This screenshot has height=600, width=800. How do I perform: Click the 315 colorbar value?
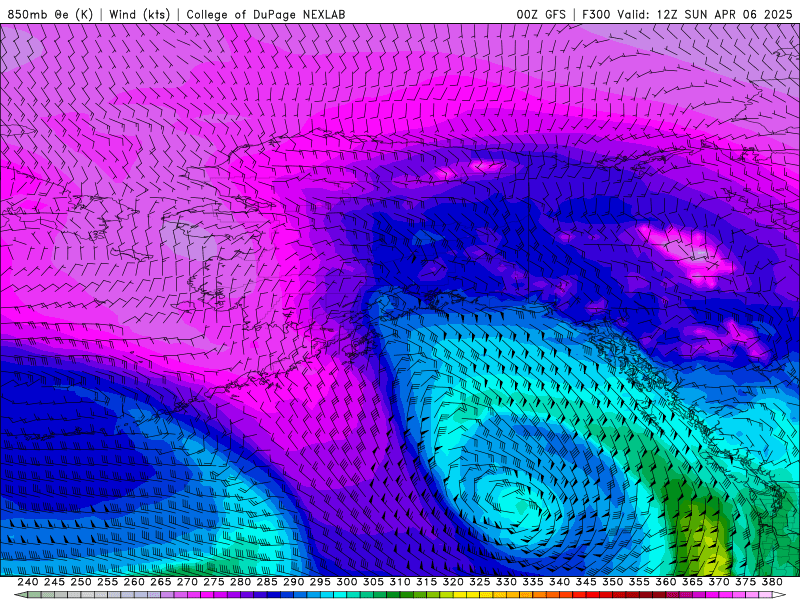426,582
